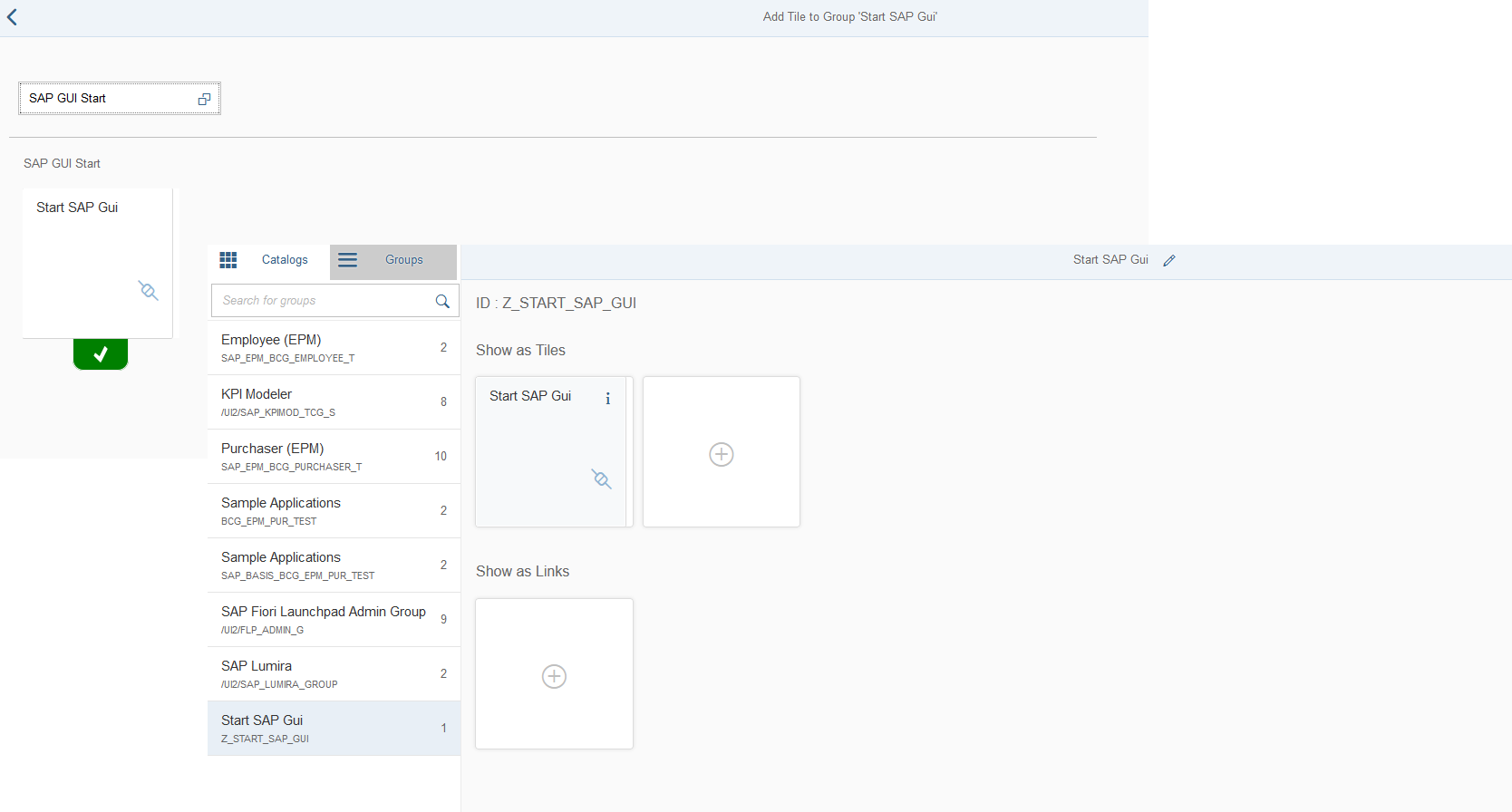Select Employee (EPM) group
1512x812 pixels.
pyautogui.click(x=334, y=348)
